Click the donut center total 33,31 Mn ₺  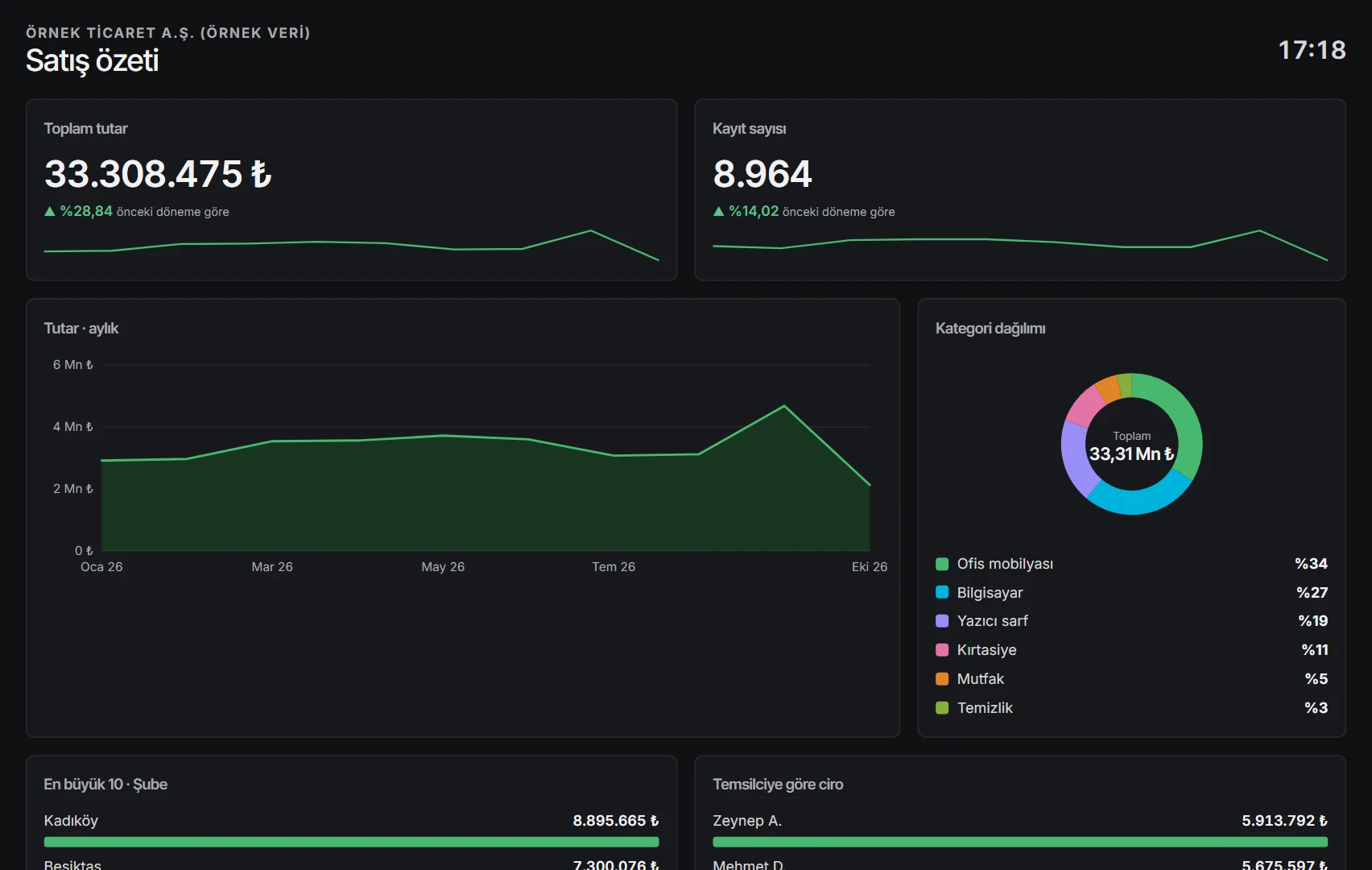pos(1132,454)
